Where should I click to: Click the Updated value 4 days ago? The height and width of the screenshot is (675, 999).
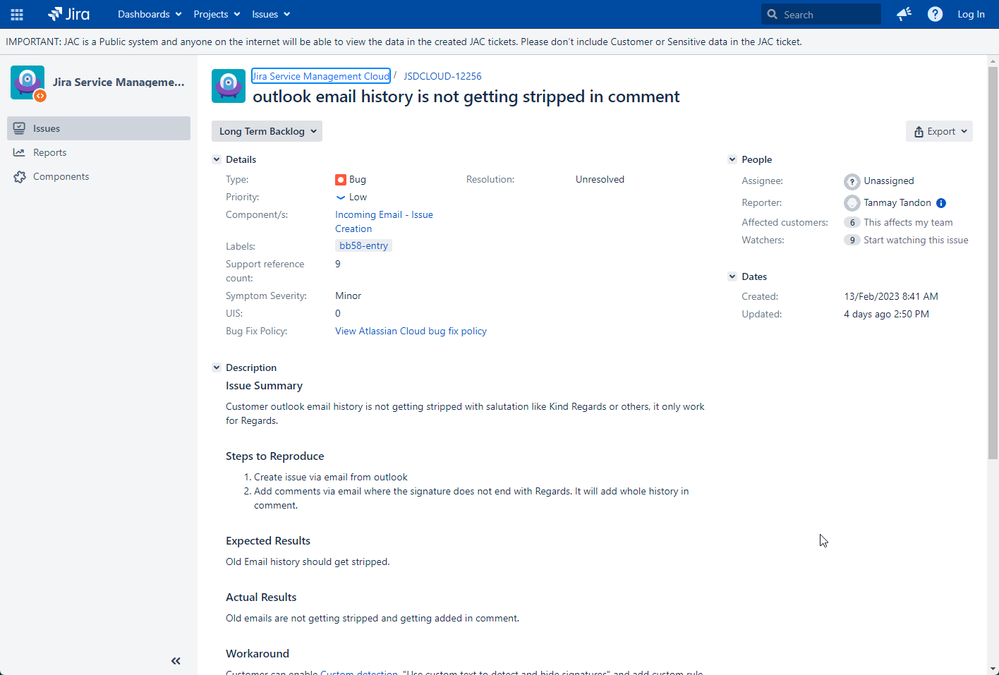pos(886,314)
